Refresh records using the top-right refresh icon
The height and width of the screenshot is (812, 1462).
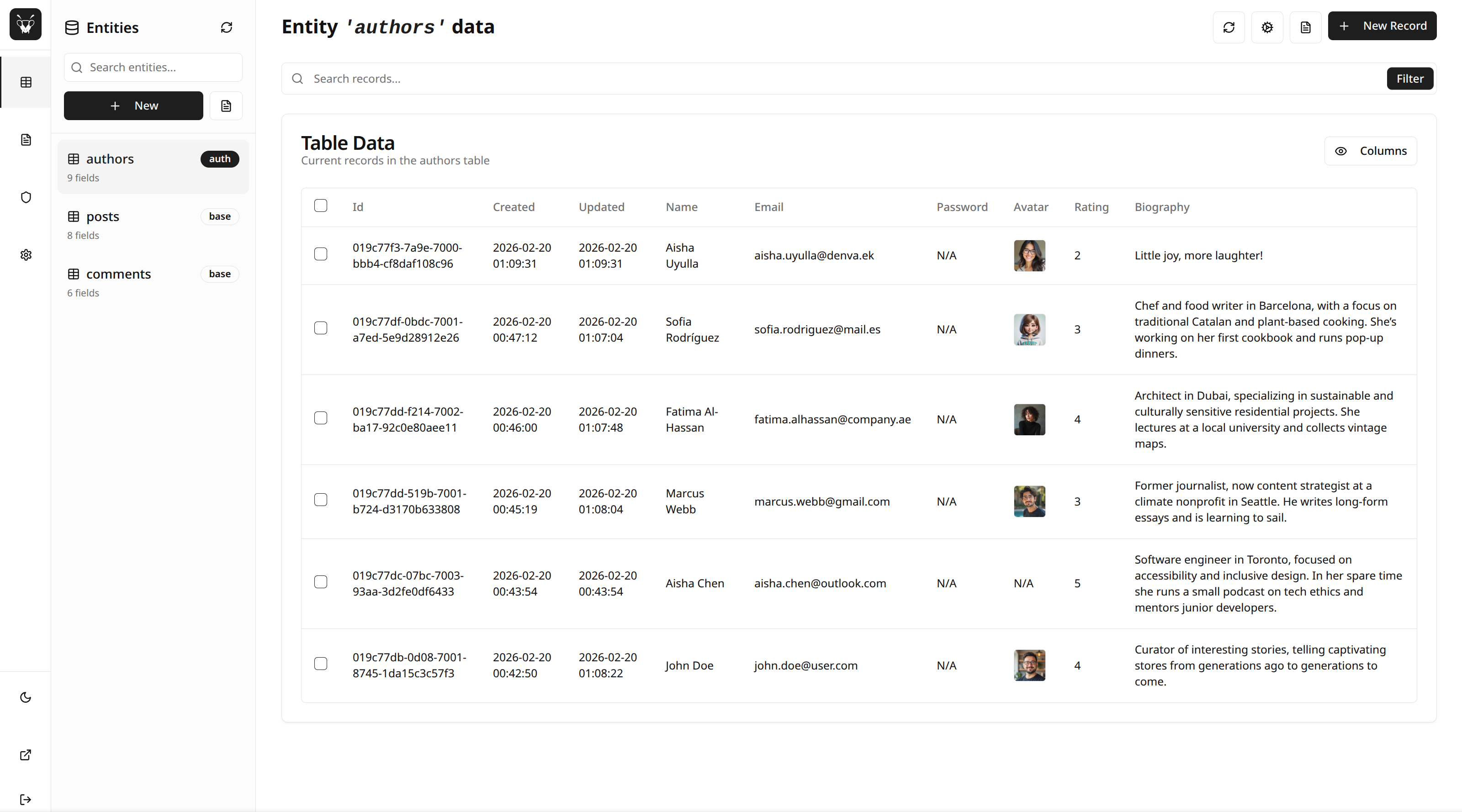click(x=1229, y=26)
